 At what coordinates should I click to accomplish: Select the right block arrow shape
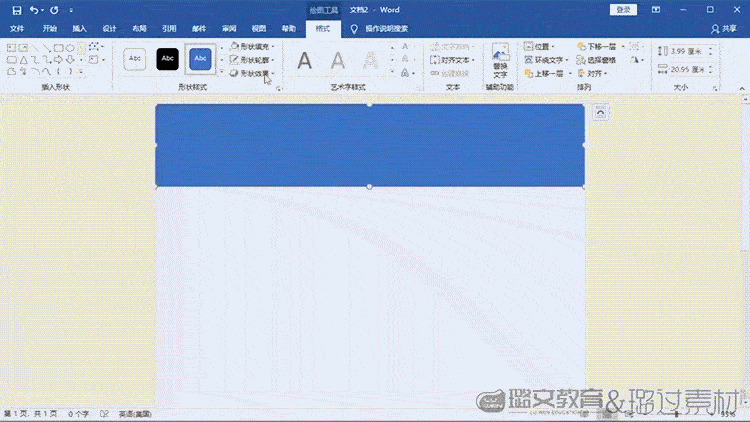(x=58, y=60)
